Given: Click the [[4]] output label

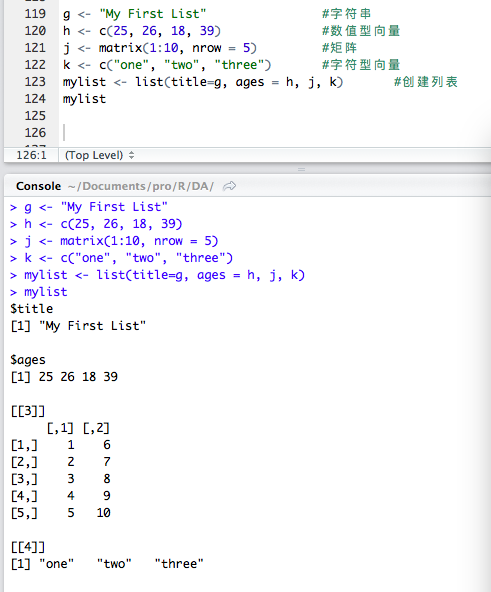Looking at the screenshot, I should pos(28,547).
